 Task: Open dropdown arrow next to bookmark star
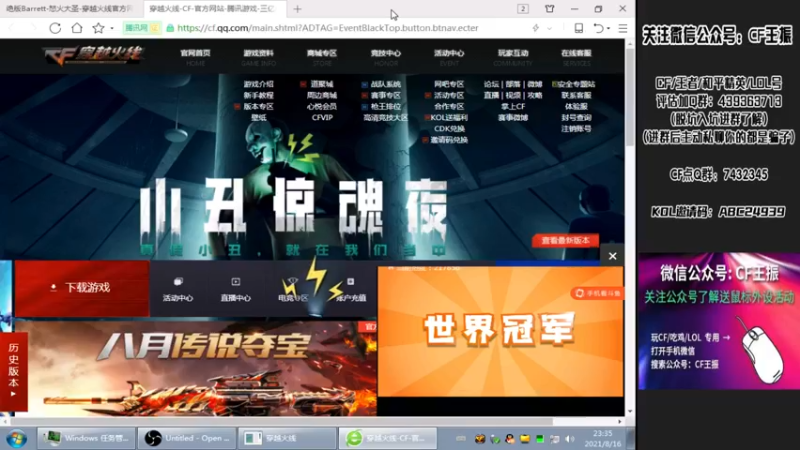pyautogui.click(x=112, y=29)
